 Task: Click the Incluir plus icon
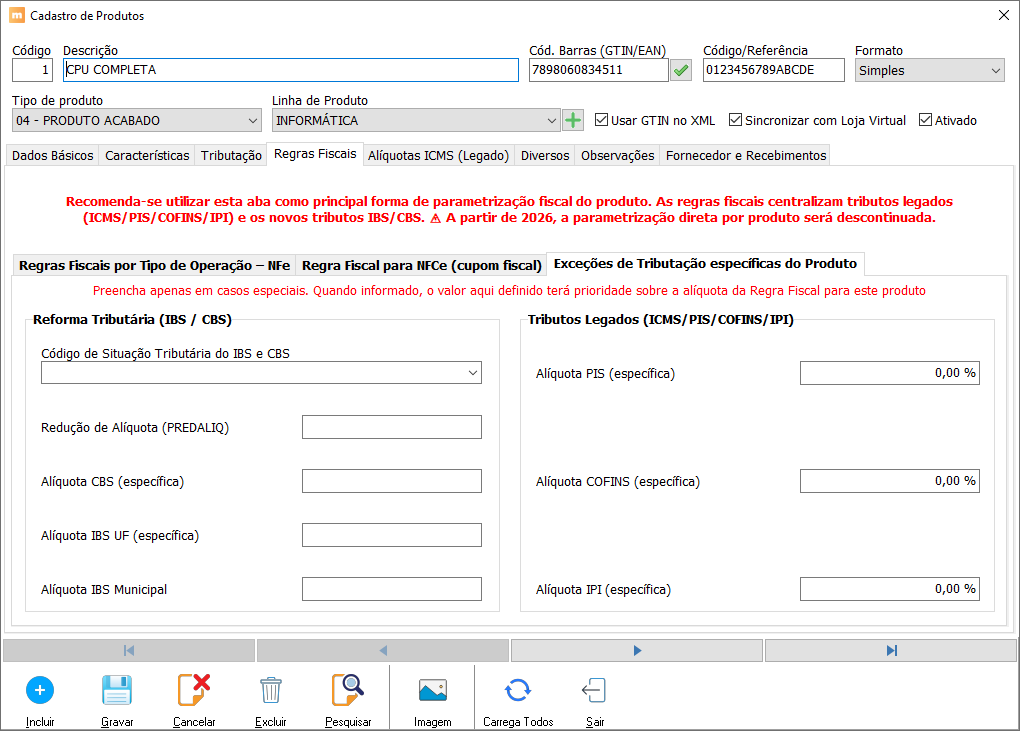pyautogui.click(x=40, y=690)
